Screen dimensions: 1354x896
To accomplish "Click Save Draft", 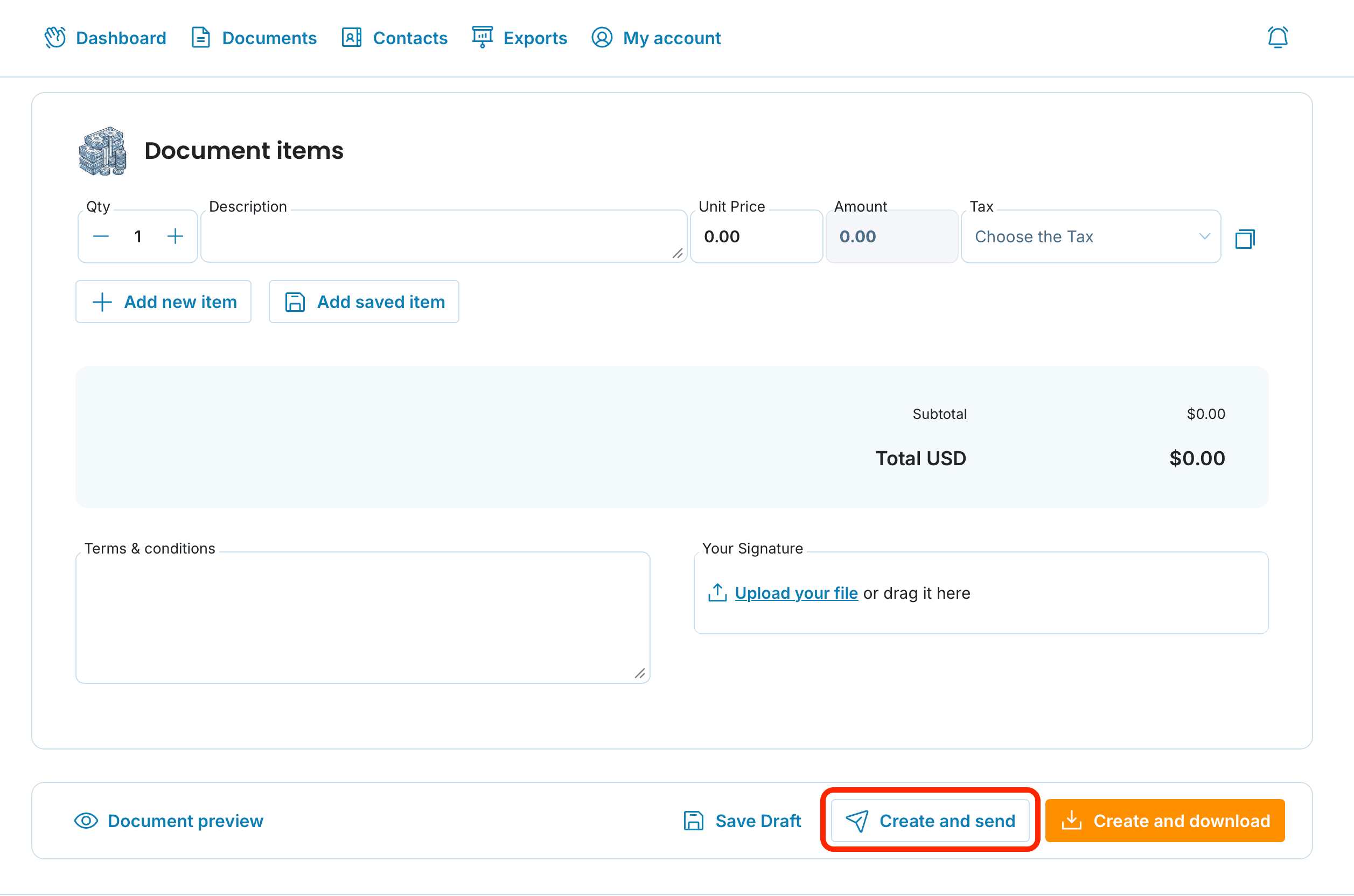I will pyautogui.click(x=743, y=821).
